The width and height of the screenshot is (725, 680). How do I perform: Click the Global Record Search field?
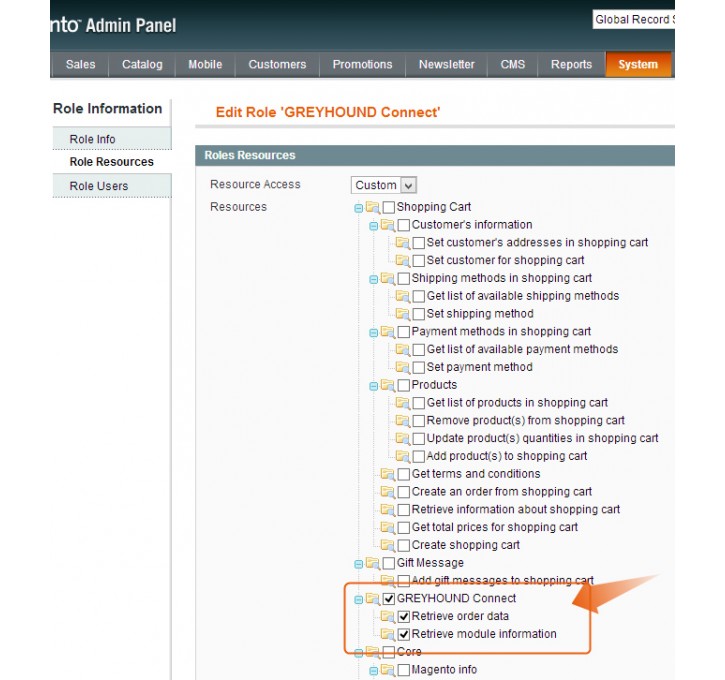click(634, 20)
